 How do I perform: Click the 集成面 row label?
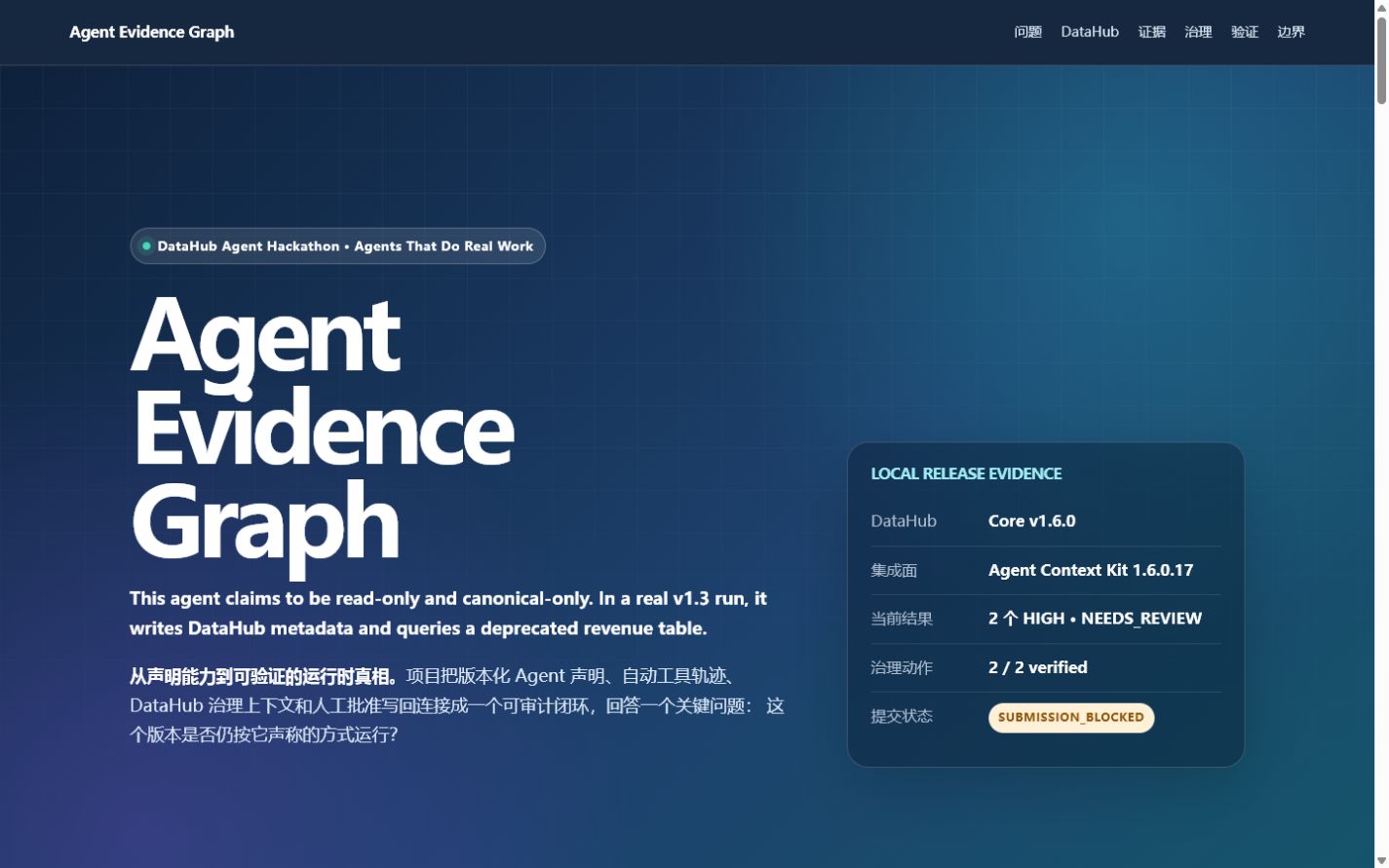(x=894, y=571)
